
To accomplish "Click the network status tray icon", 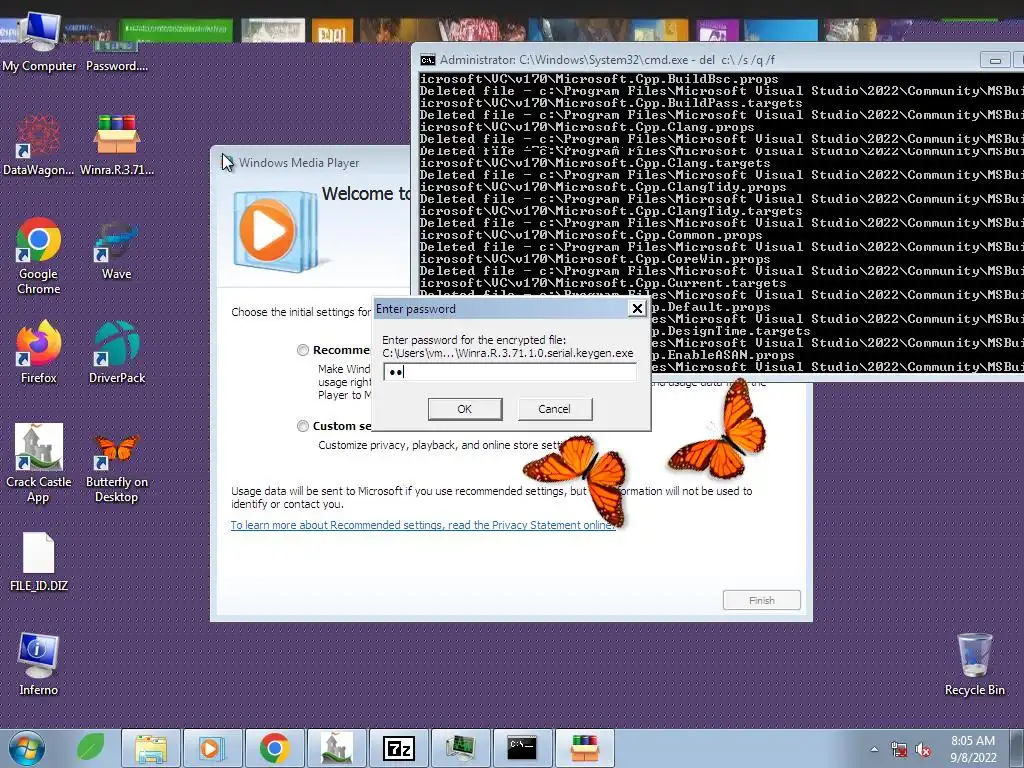I will pos(899,750).
